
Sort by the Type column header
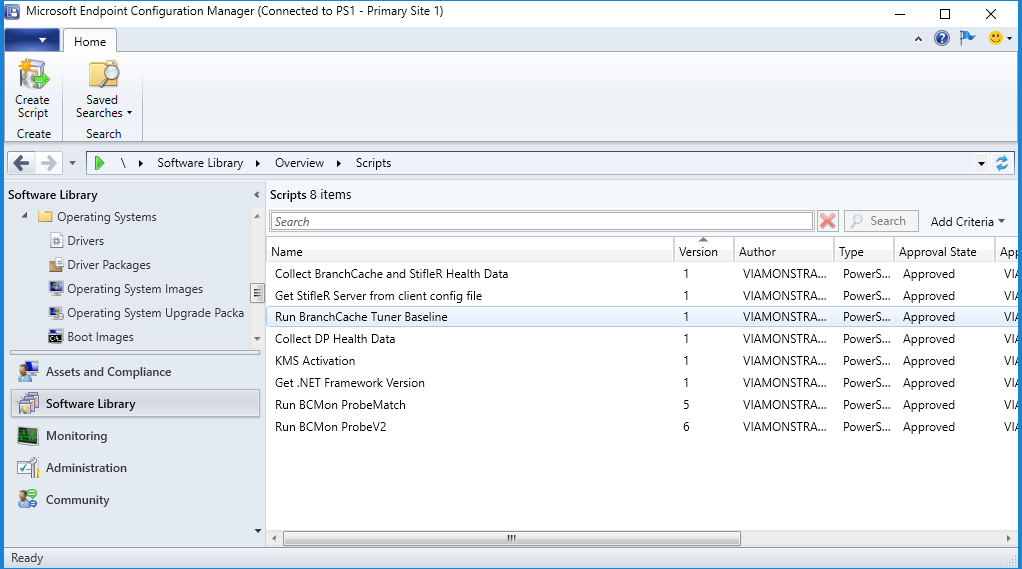(x=864, y=252)
